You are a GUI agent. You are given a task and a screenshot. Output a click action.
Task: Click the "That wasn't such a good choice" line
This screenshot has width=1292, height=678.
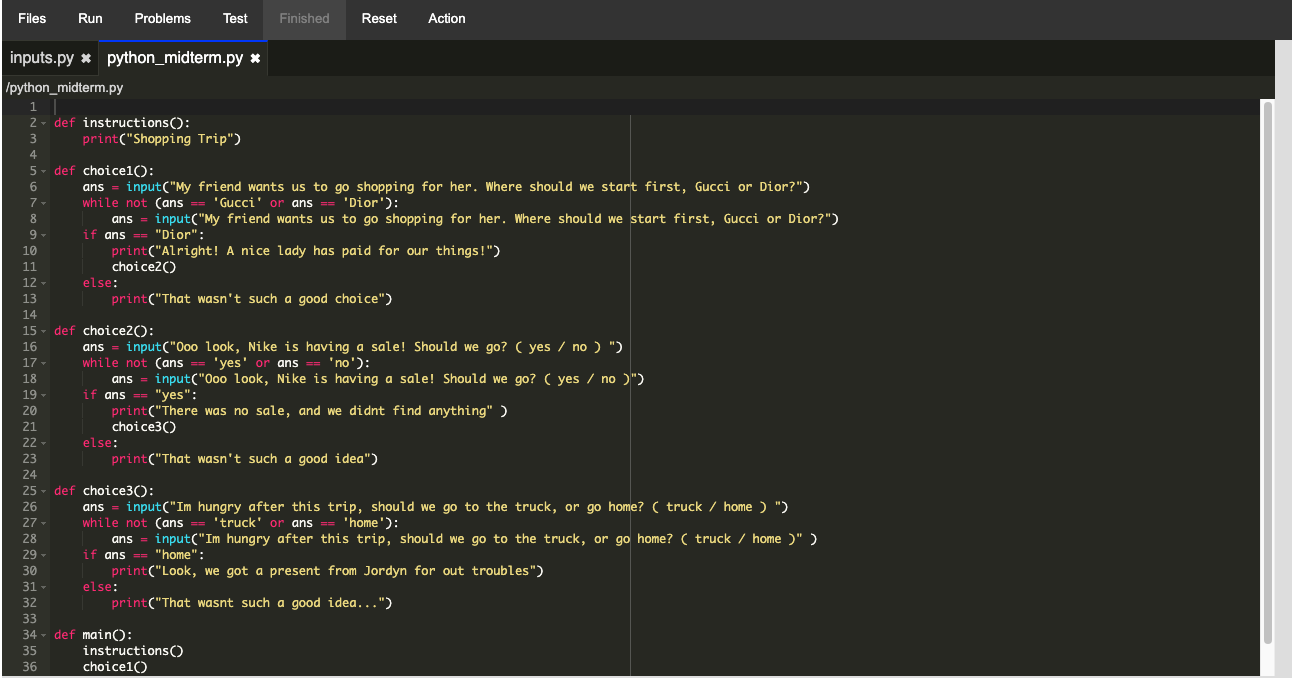point(252,299)
